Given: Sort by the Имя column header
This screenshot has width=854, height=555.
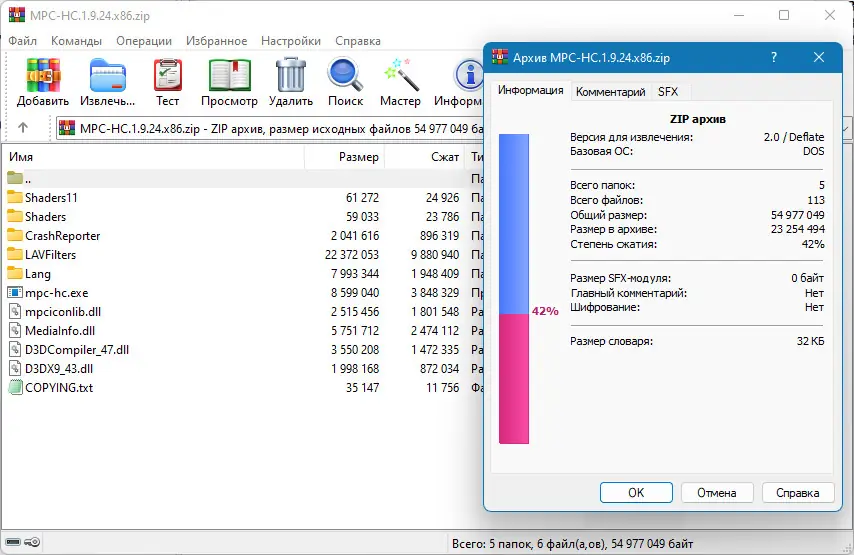Looking at the screenshot, I should (x=153, y=157).
